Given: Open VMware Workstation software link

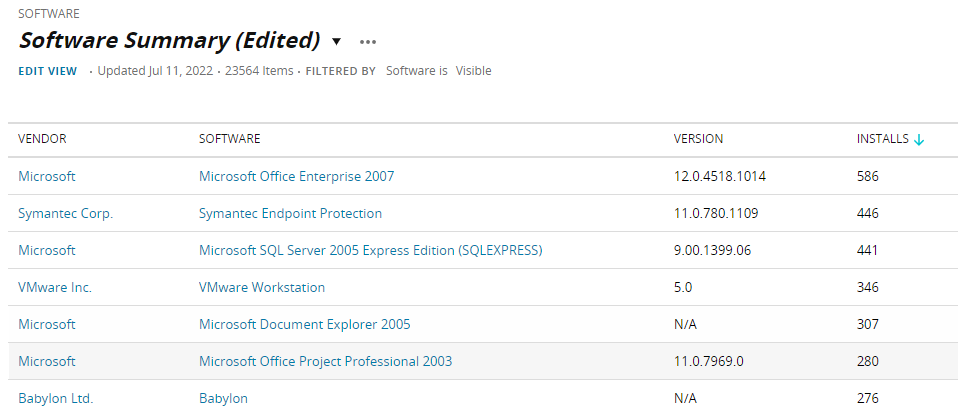Looking at the screenshot, I should 262,287.
